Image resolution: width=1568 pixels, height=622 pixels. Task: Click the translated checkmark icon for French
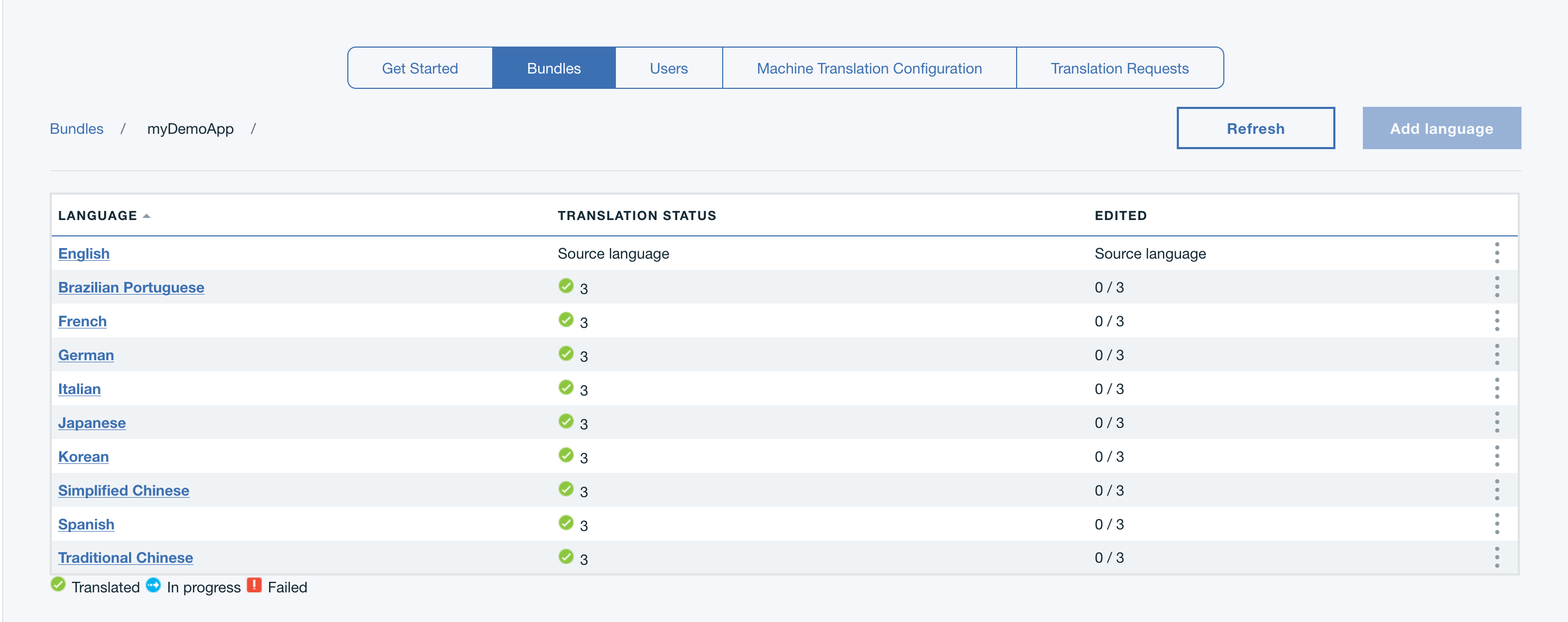pyautogui.click(x=566, y=319)
